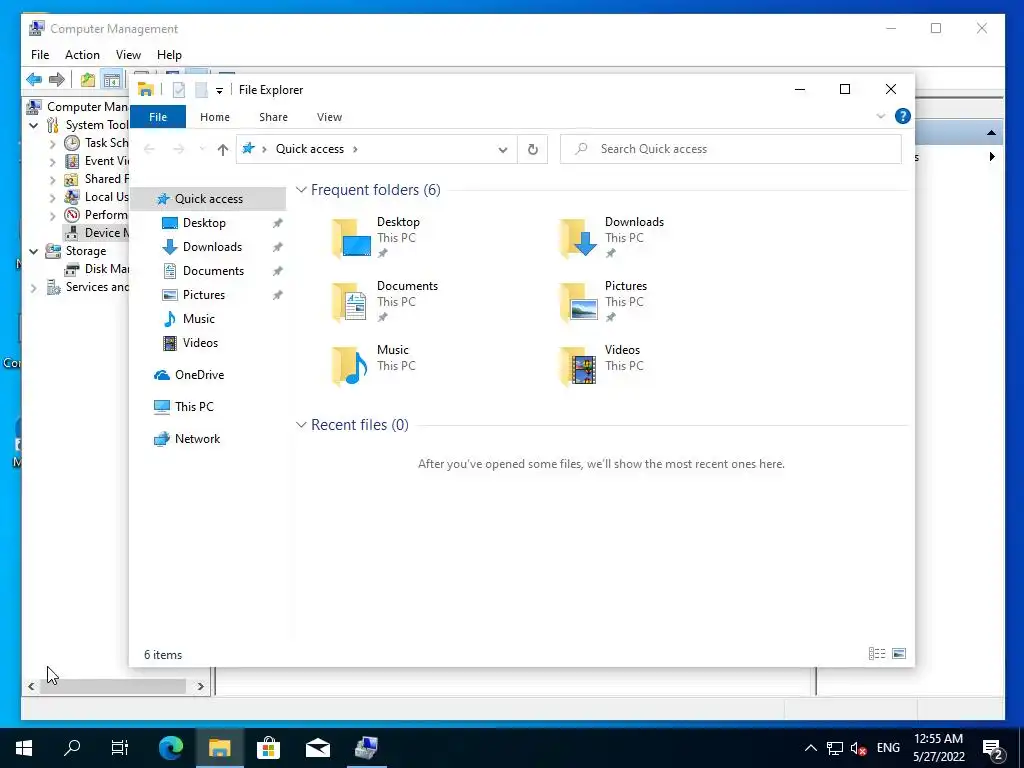This screenshot has width=1024, height=768.
Task: Refresh the Quick access view
Action: pyautogui.click(x=533, y=150)
